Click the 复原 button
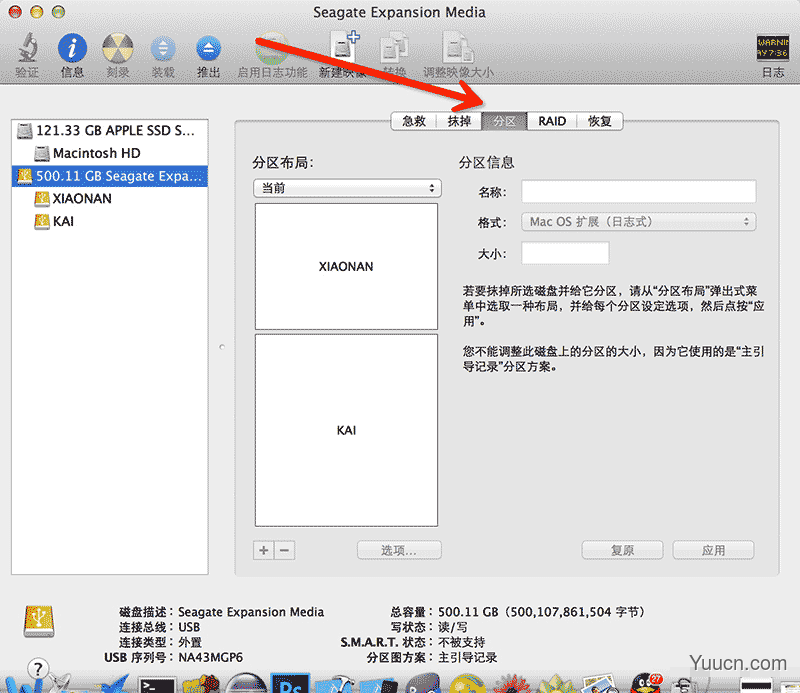This screenshot has width=800, height=693. coord(622,550)
